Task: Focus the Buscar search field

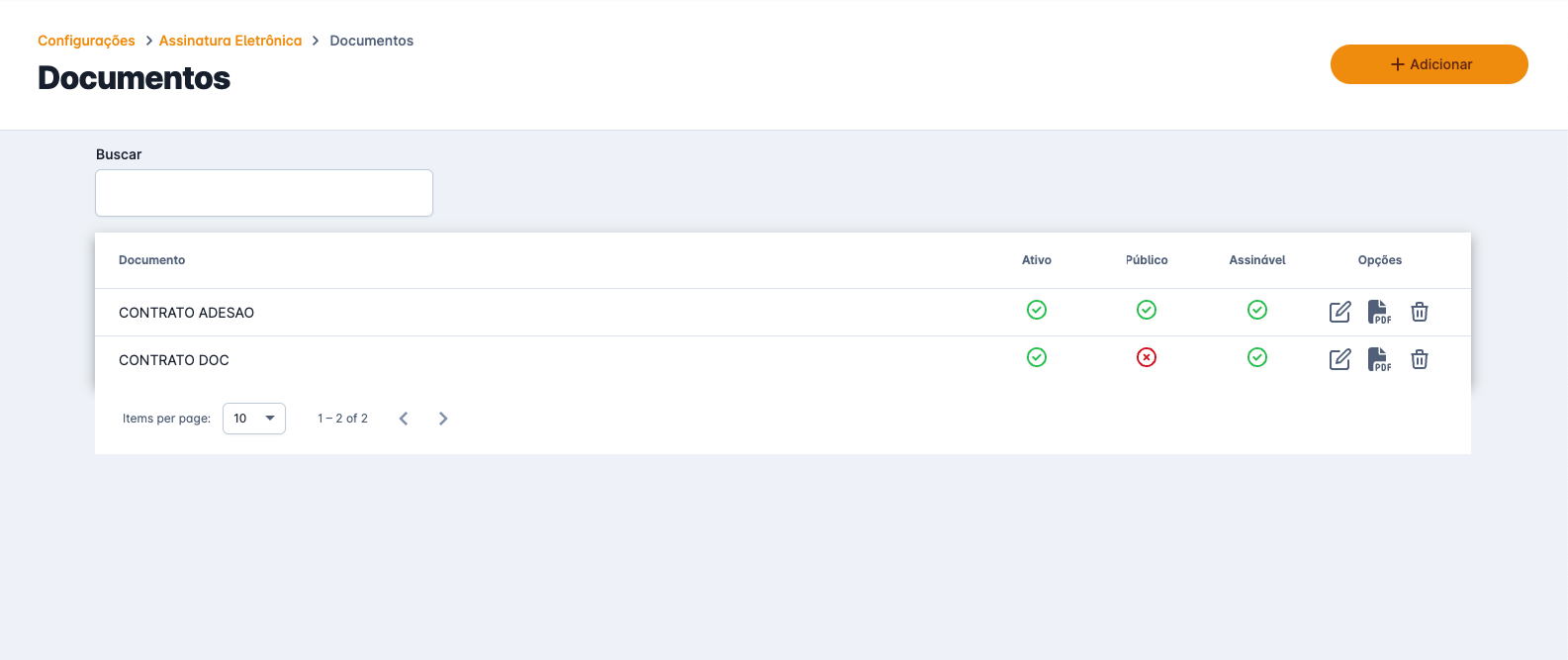Action: click(264, 193)
